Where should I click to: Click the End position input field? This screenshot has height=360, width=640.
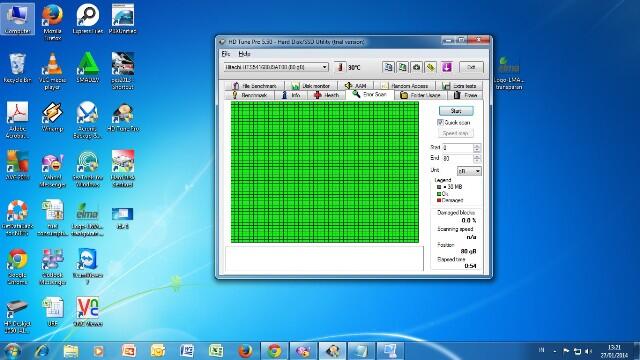tap(458, 158)
